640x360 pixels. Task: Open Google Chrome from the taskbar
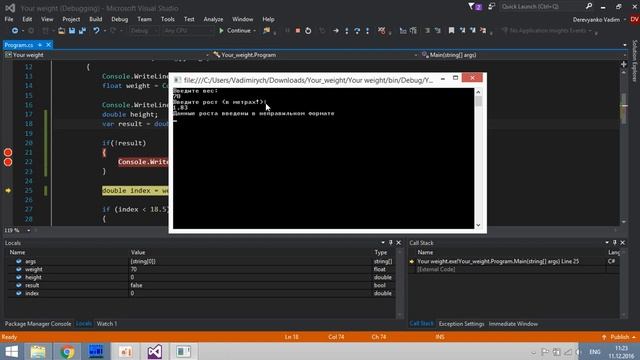click(67, 352)
